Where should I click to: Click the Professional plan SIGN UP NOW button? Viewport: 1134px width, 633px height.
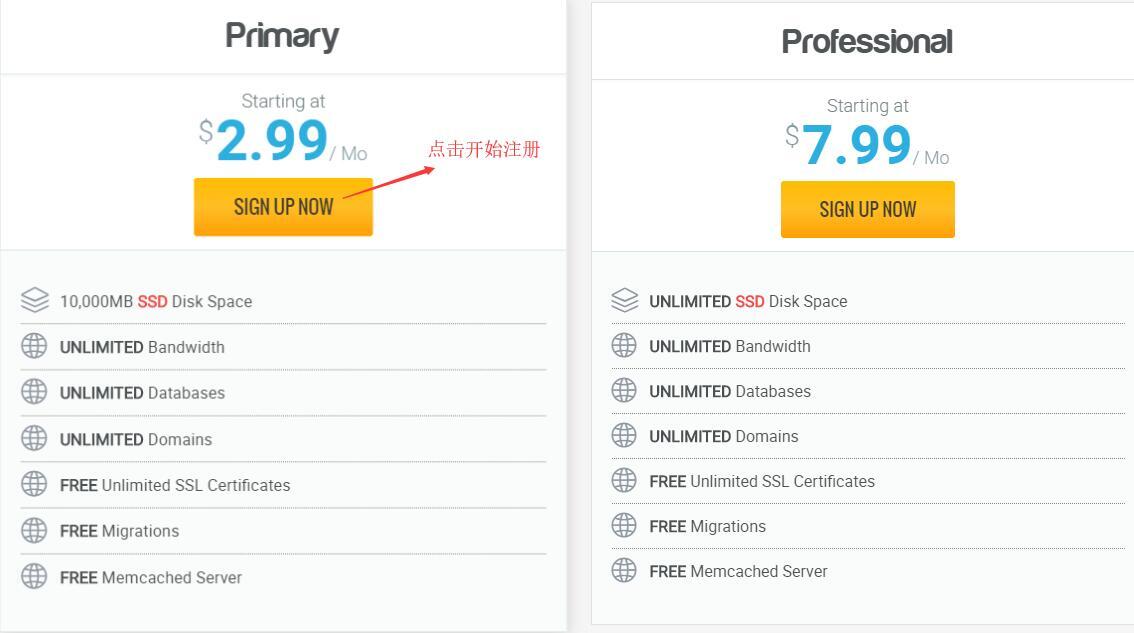867,209
